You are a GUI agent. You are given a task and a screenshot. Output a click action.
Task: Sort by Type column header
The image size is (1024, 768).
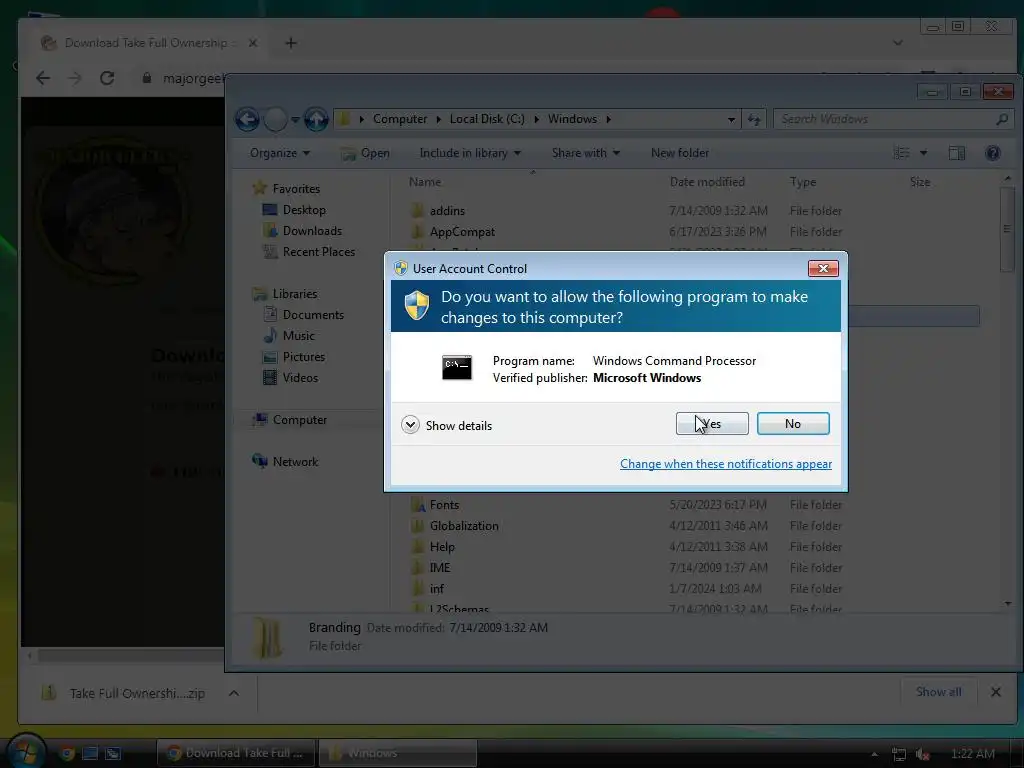[803, 182]
